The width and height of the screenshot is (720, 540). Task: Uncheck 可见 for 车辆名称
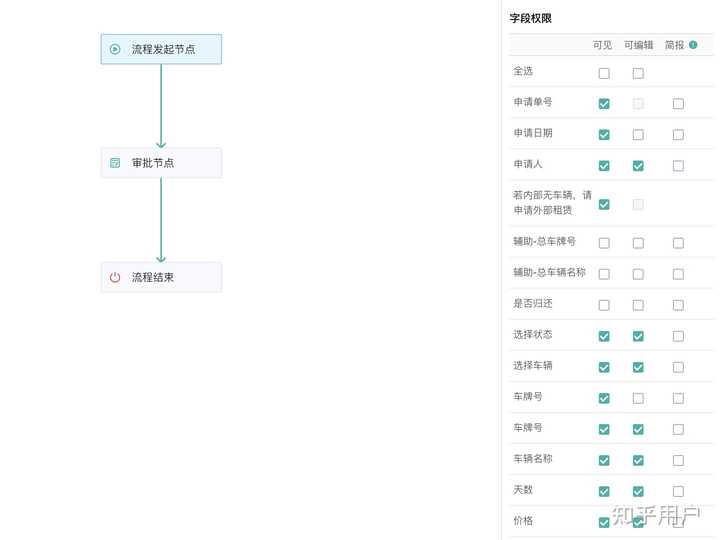[604, 460]
